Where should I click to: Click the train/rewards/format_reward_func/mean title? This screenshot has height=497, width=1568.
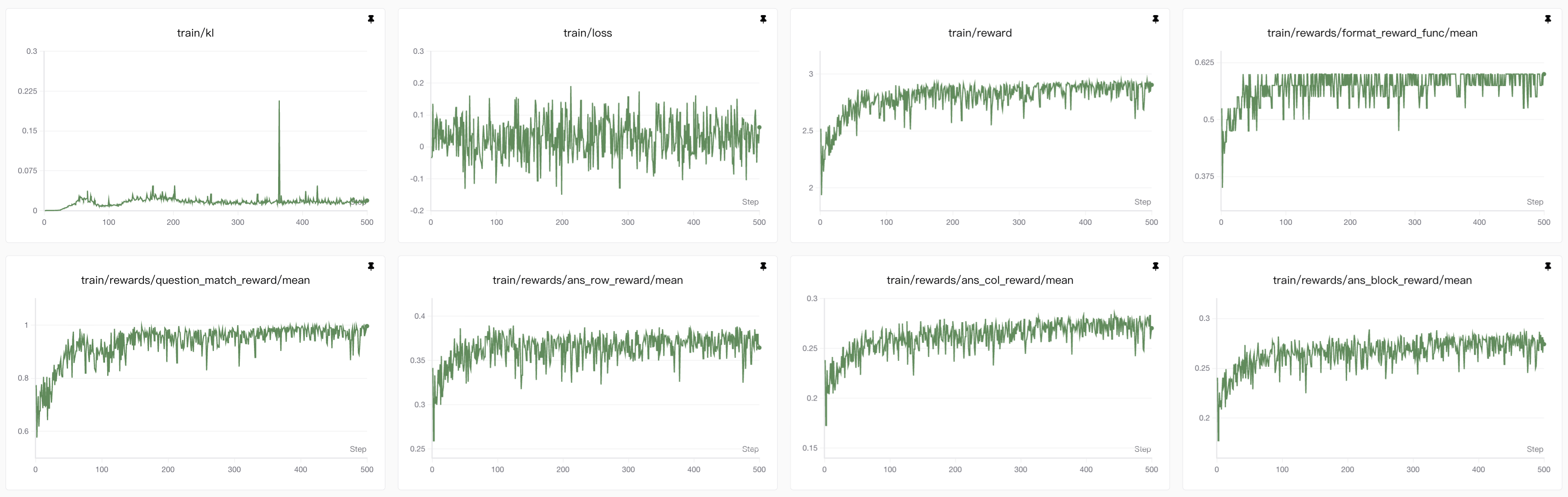(1371, 33)
